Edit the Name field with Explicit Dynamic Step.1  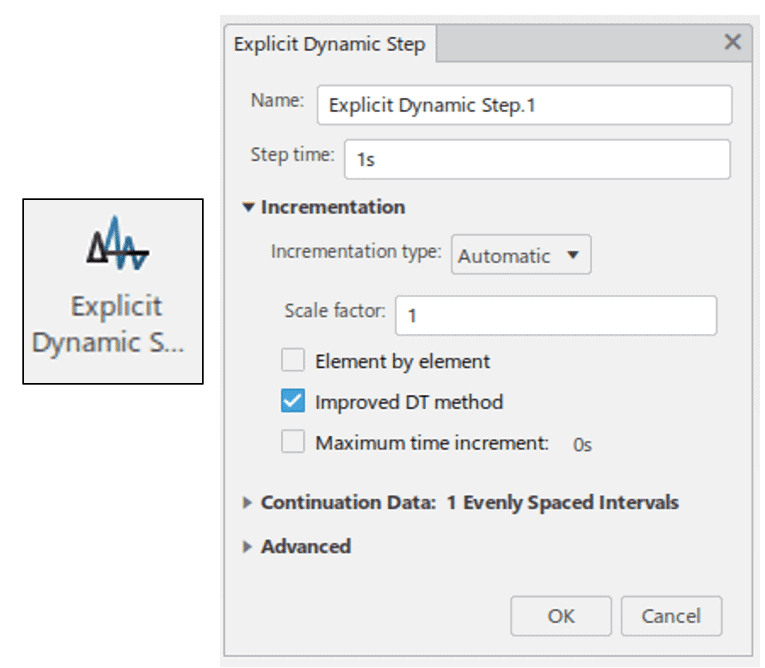[x=524, y=105]
